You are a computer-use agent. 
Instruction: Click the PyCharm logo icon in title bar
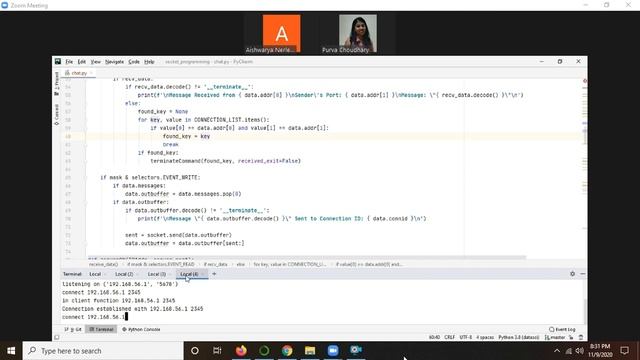58,61
